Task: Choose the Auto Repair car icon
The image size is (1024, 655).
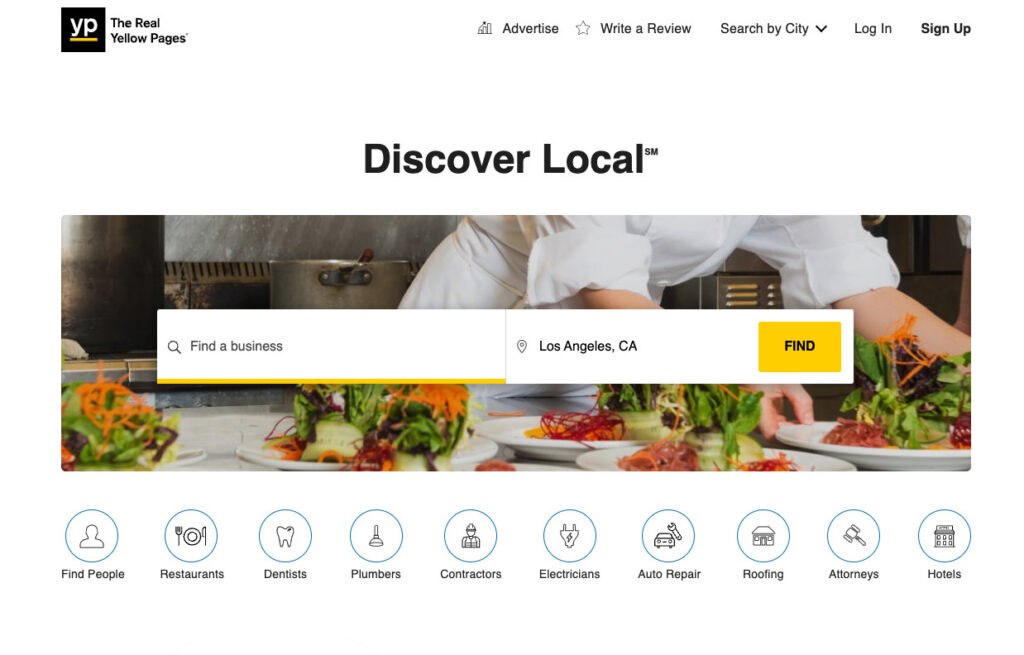Action: (x=668, y=535)
